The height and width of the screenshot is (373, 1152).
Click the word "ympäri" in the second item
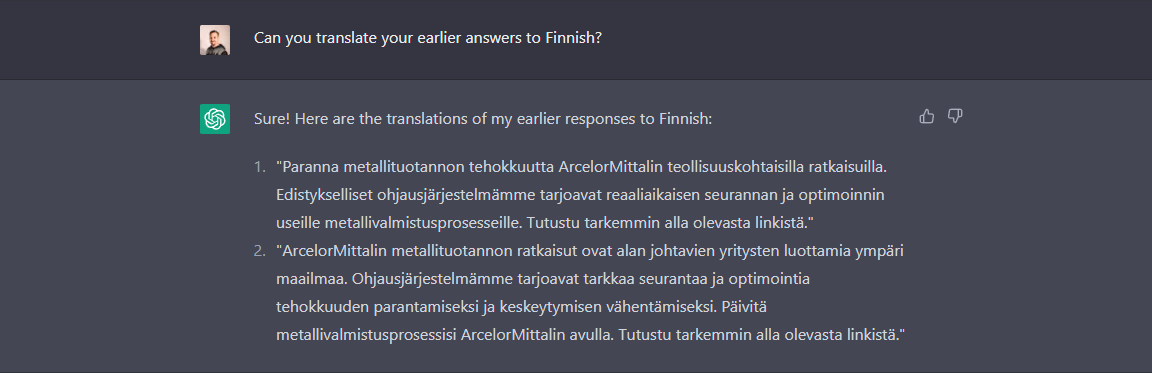(879, 252)
